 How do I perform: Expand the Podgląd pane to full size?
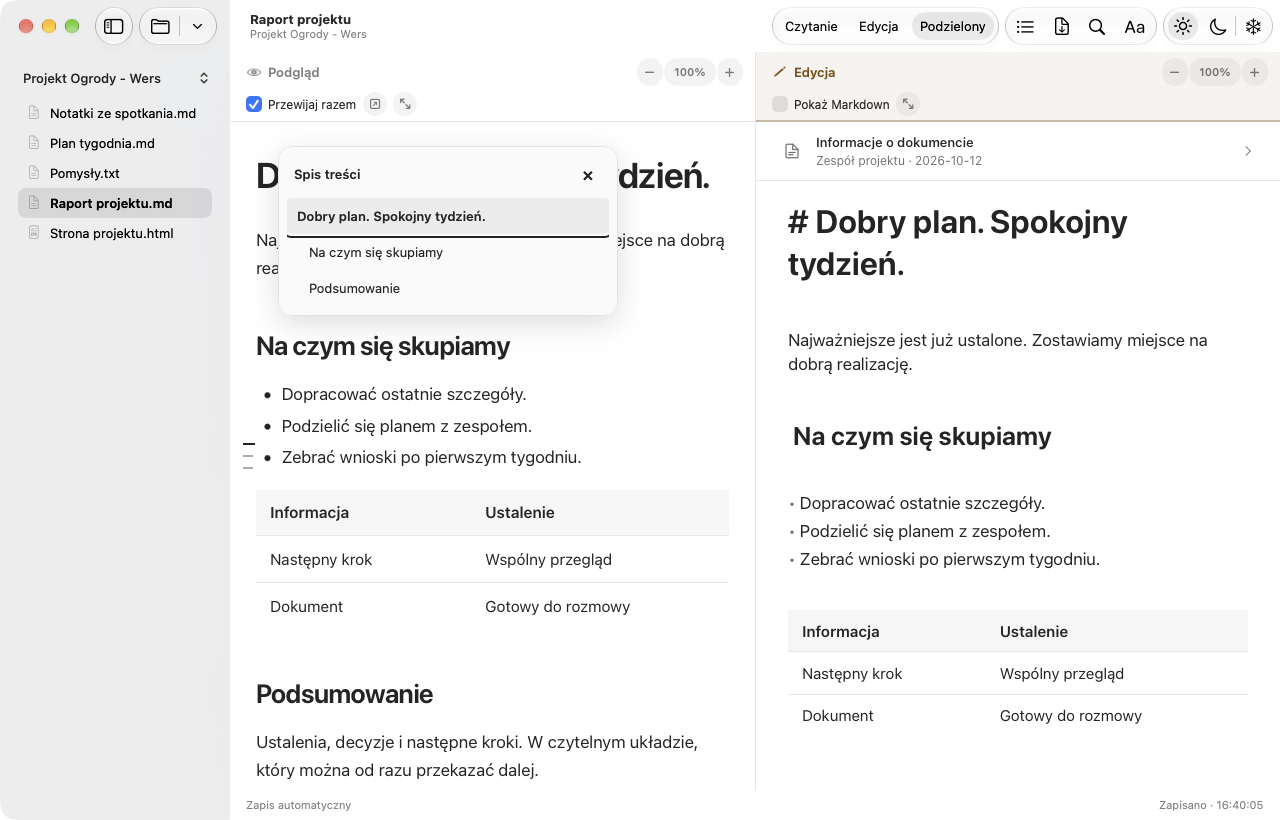point(404,104)
